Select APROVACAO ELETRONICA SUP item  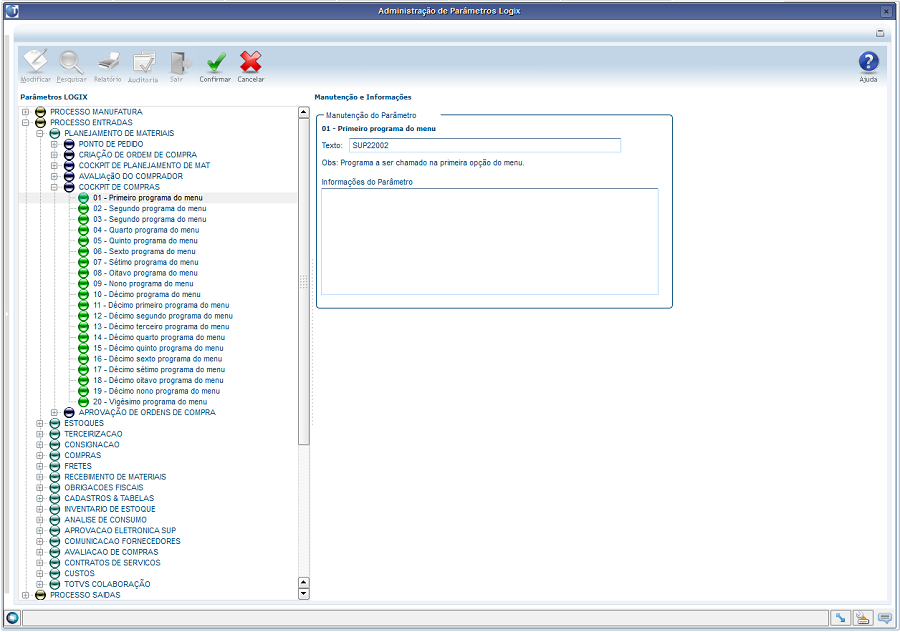click(120, 530)
